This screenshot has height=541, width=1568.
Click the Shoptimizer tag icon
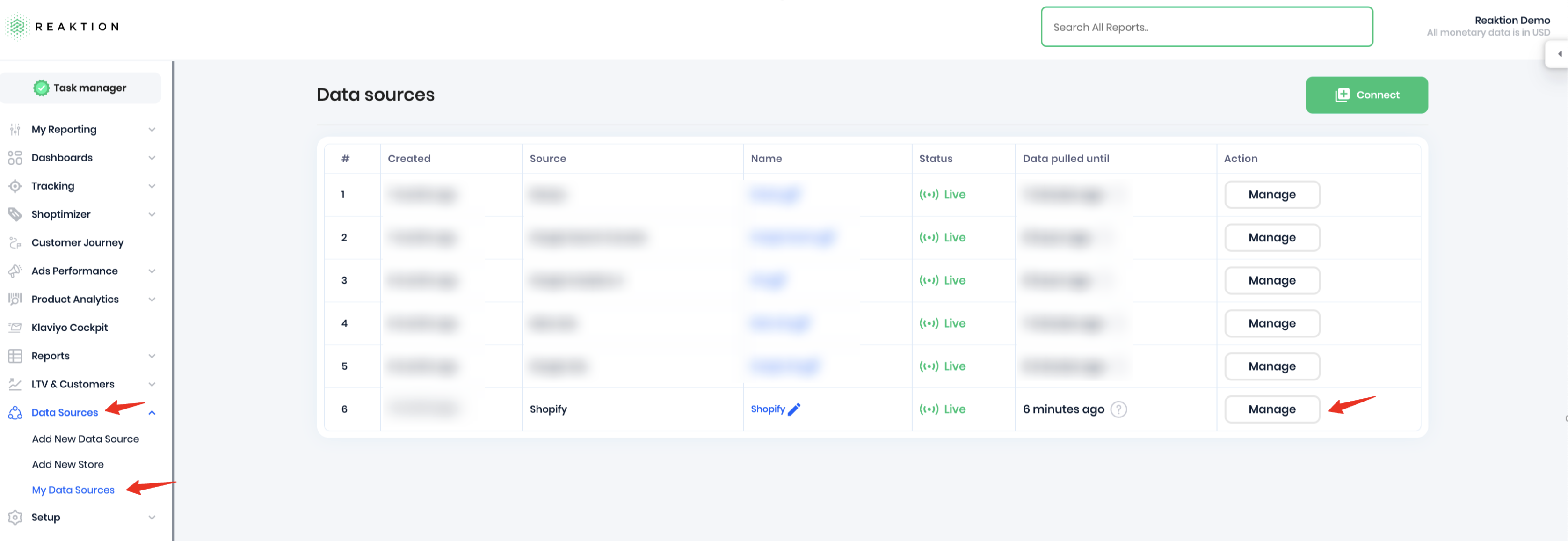click(x=15, y=214)
